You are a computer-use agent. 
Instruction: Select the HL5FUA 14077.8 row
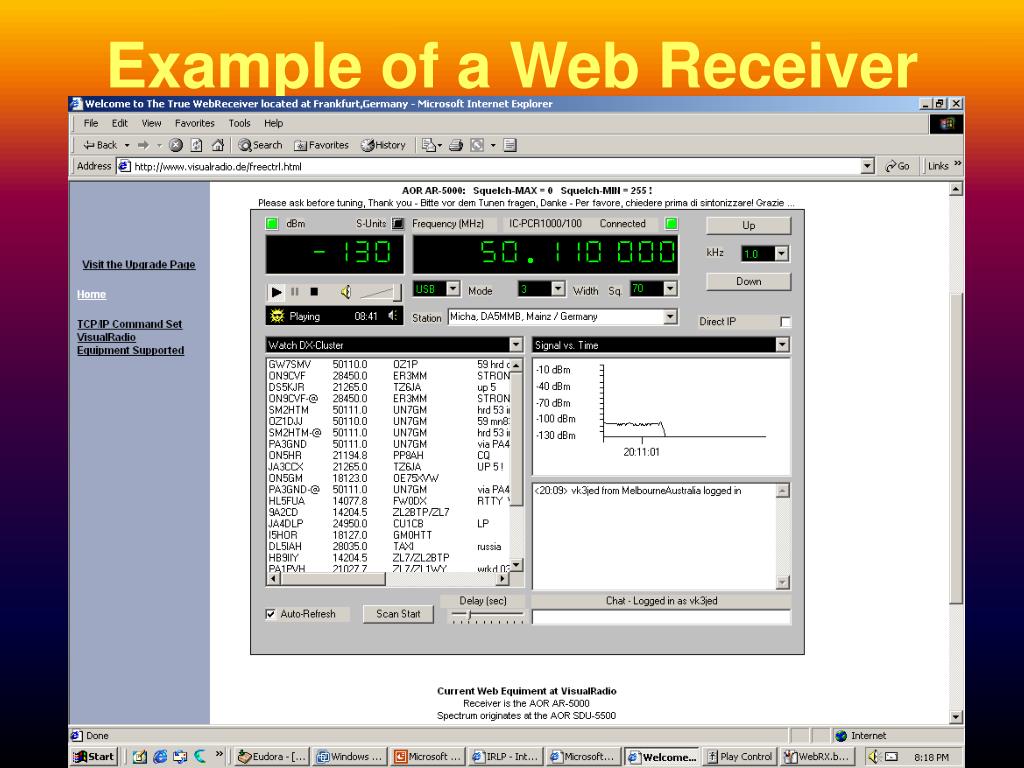click(x=388, y=501)
